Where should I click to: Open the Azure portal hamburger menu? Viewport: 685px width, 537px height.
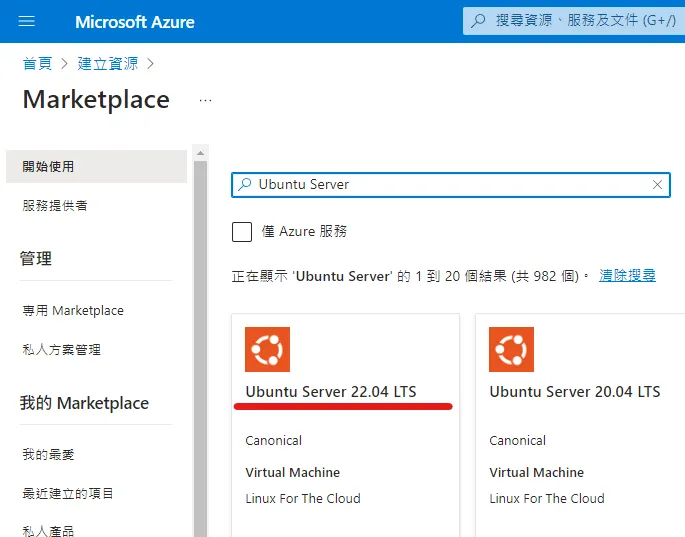[27, 21]
